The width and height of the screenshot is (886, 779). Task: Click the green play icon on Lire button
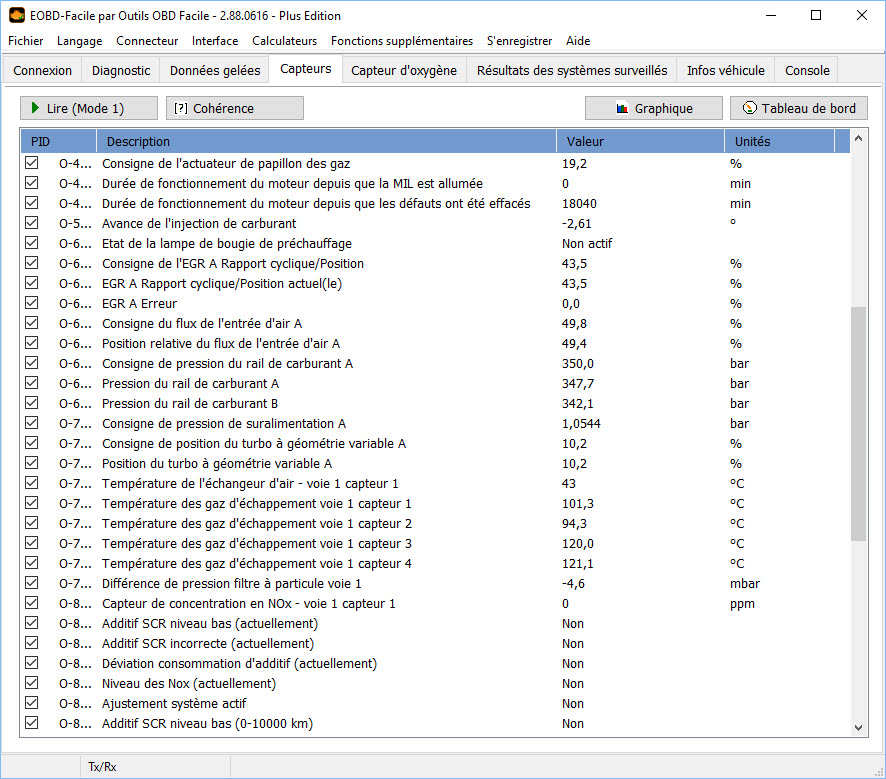[36, 108]
